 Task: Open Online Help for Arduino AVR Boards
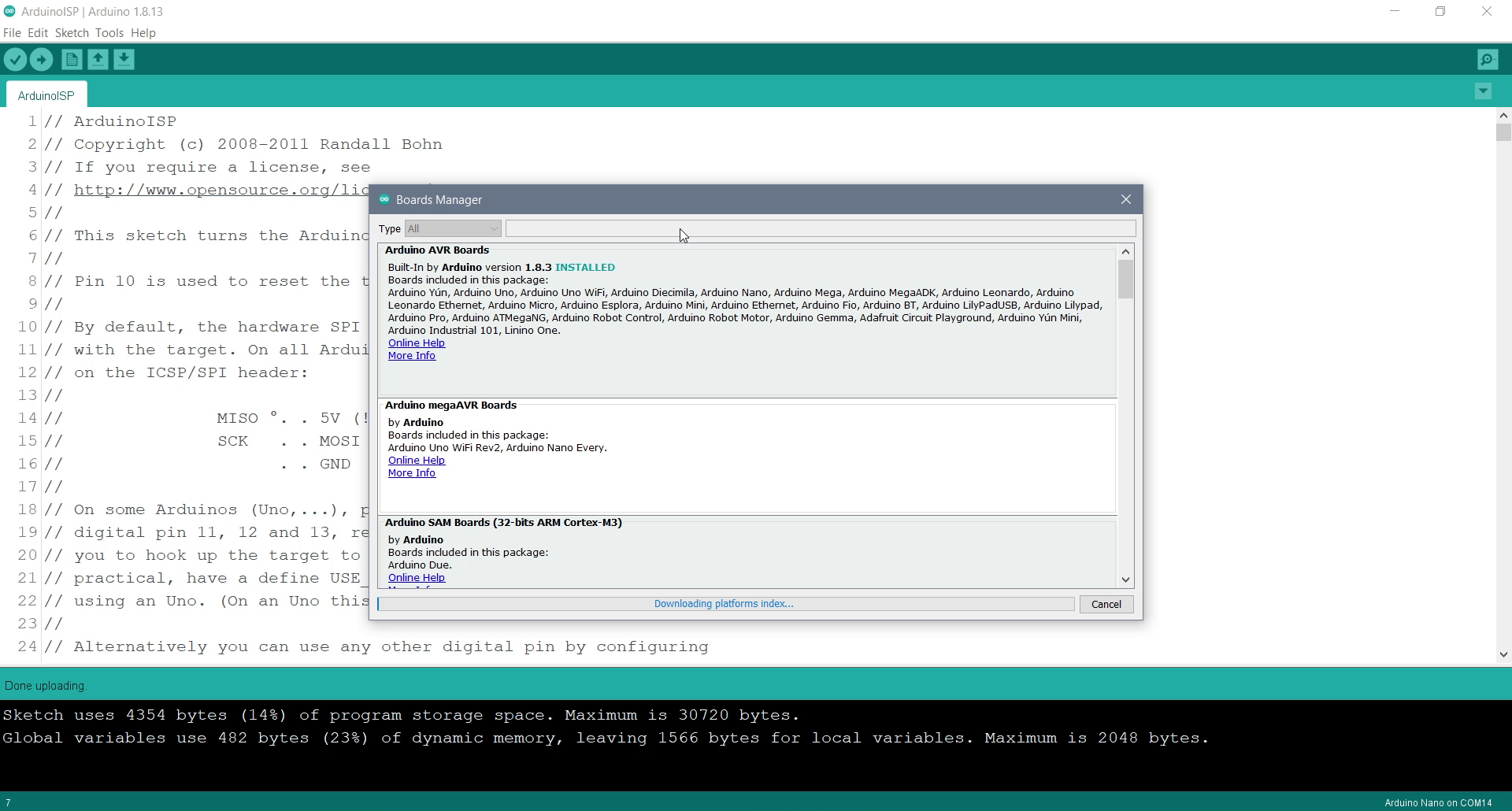[417, 343]
